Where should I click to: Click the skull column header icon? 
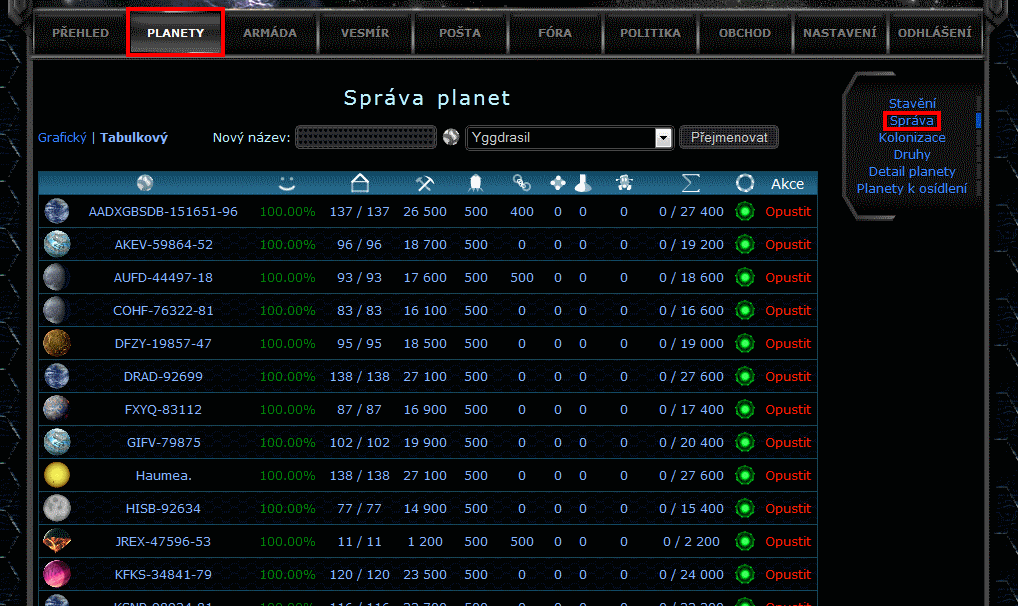pos(623,183)
